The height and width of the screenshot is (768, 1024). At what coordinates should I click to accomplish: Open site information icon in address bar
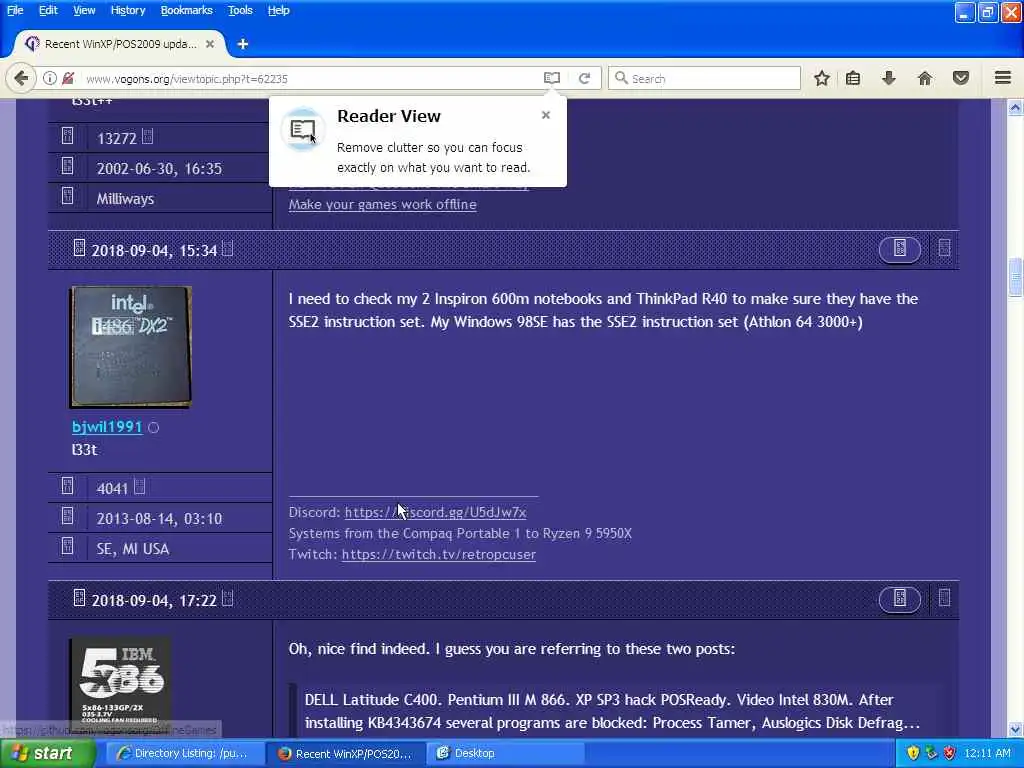50,78
